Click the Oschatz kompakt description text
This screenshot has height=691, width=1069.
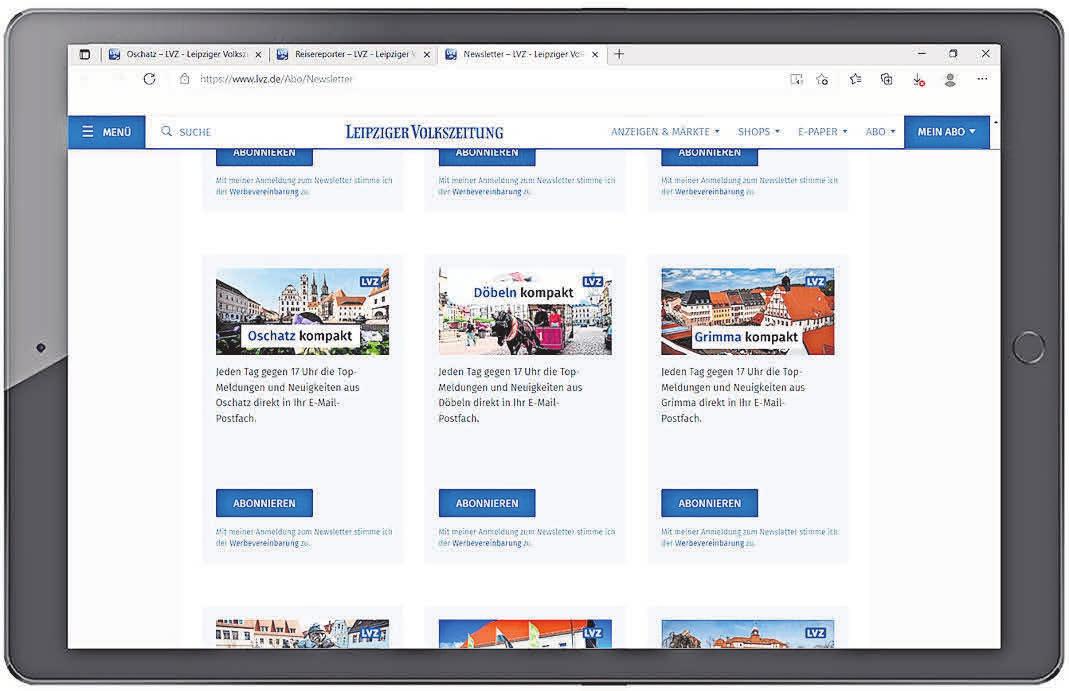[x=287, y=395]
